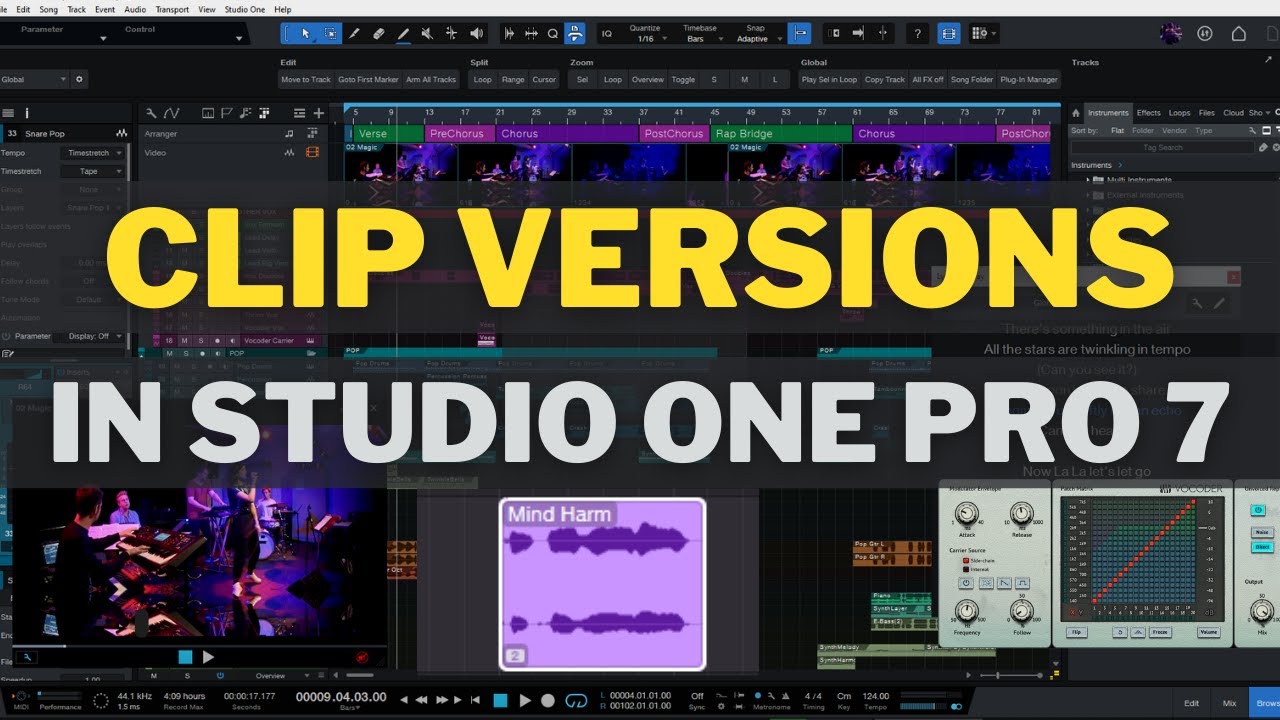Switch to the Cloud browser tab
1280x720 pixels.
(1233, 113)
